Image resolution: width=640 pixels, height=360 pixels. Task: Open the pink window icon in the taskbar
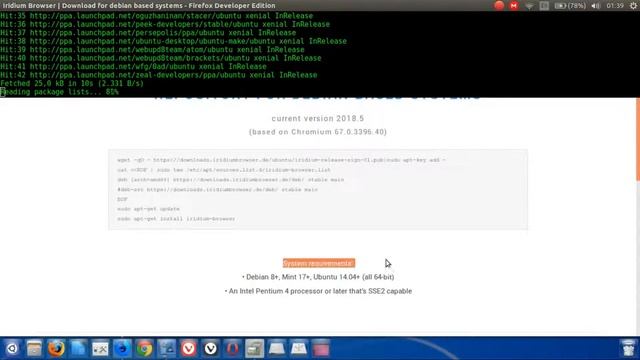(321, 349)
